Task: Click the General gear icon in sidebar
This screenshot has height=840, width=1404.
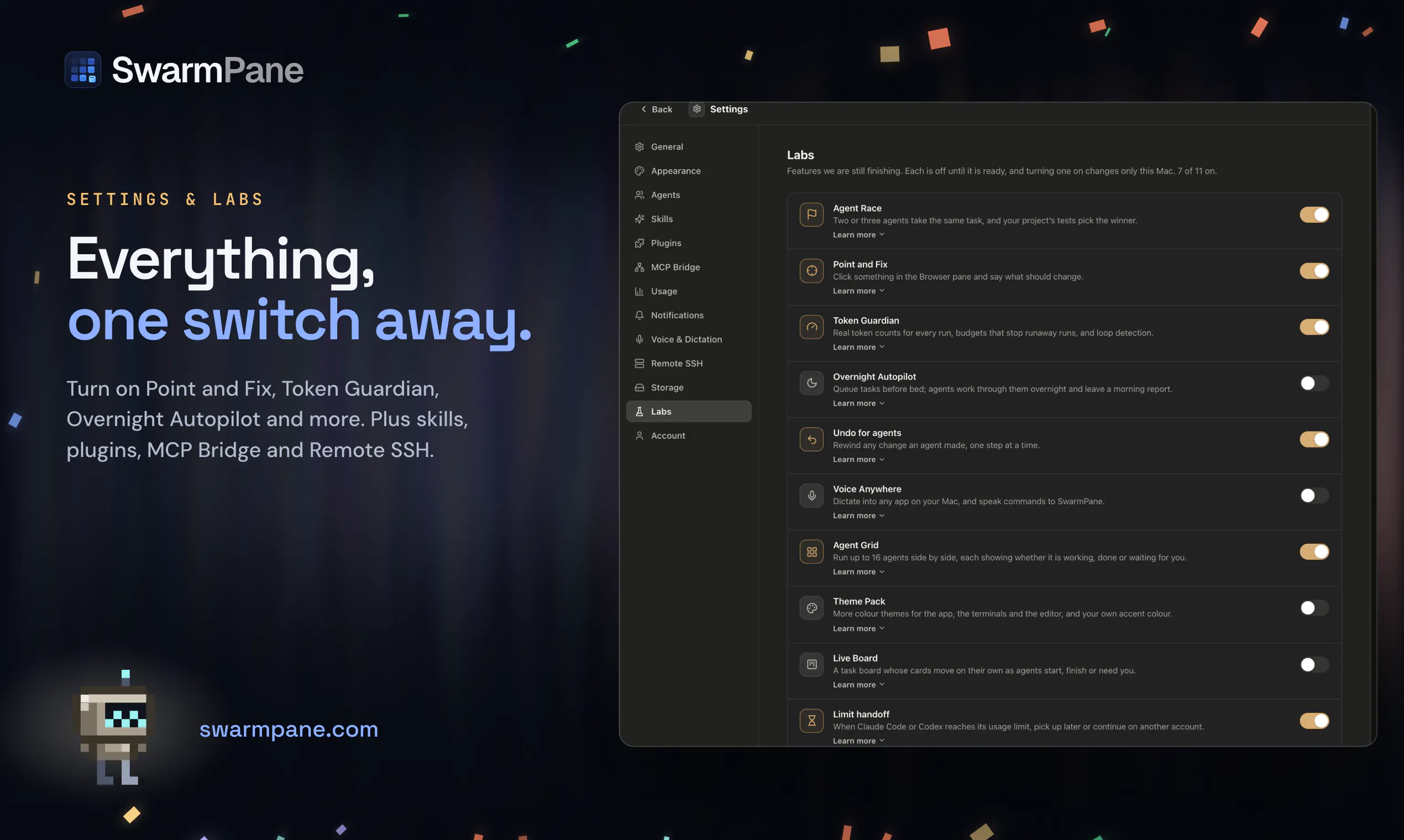Action: [x=639, y=146]
